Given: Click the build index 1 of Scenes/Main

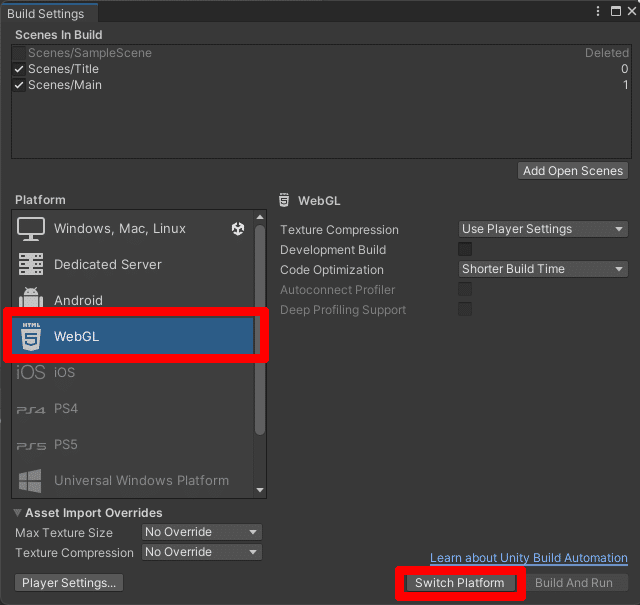Looking at the screenshot, I should pyautogui.click(x=625, y=85).
